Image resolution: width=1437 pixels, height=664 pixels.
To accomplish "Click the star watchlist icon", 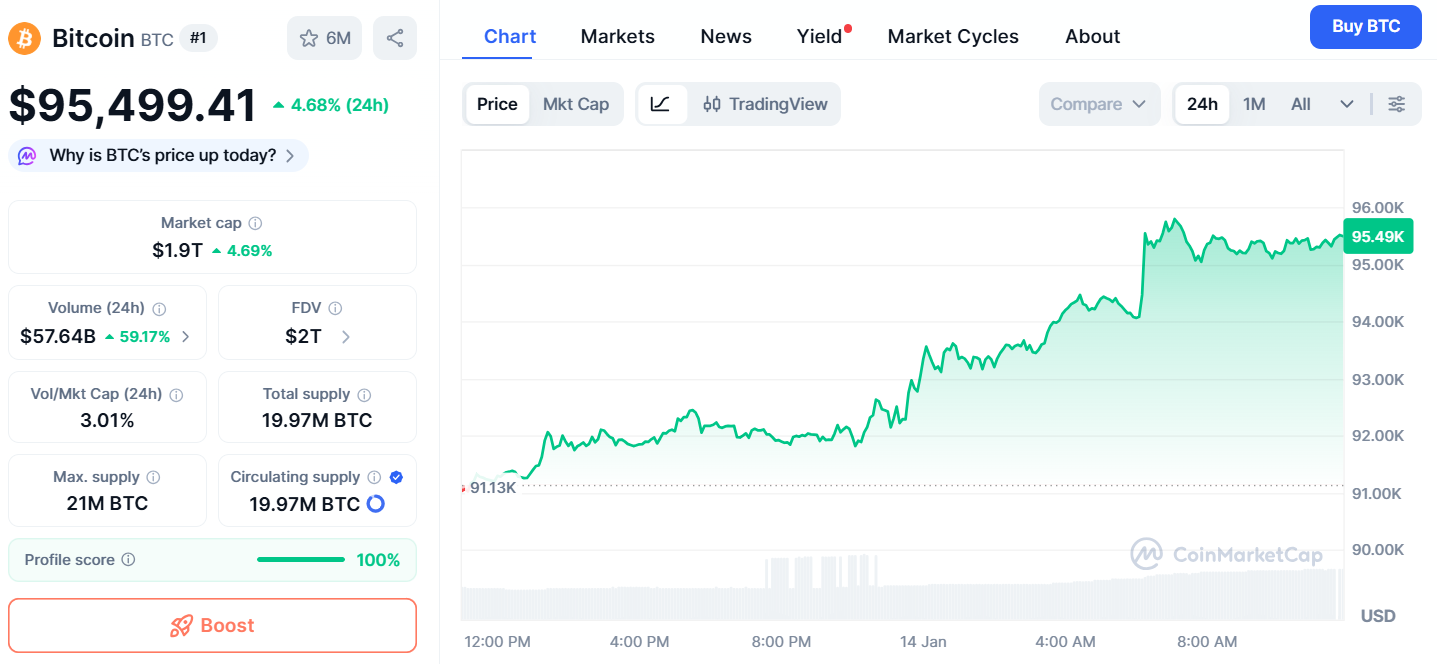I will click(309, 38).
